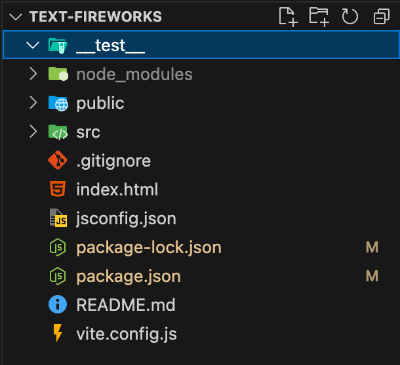Collapse the __test__ folder chevron

(33, 45)
